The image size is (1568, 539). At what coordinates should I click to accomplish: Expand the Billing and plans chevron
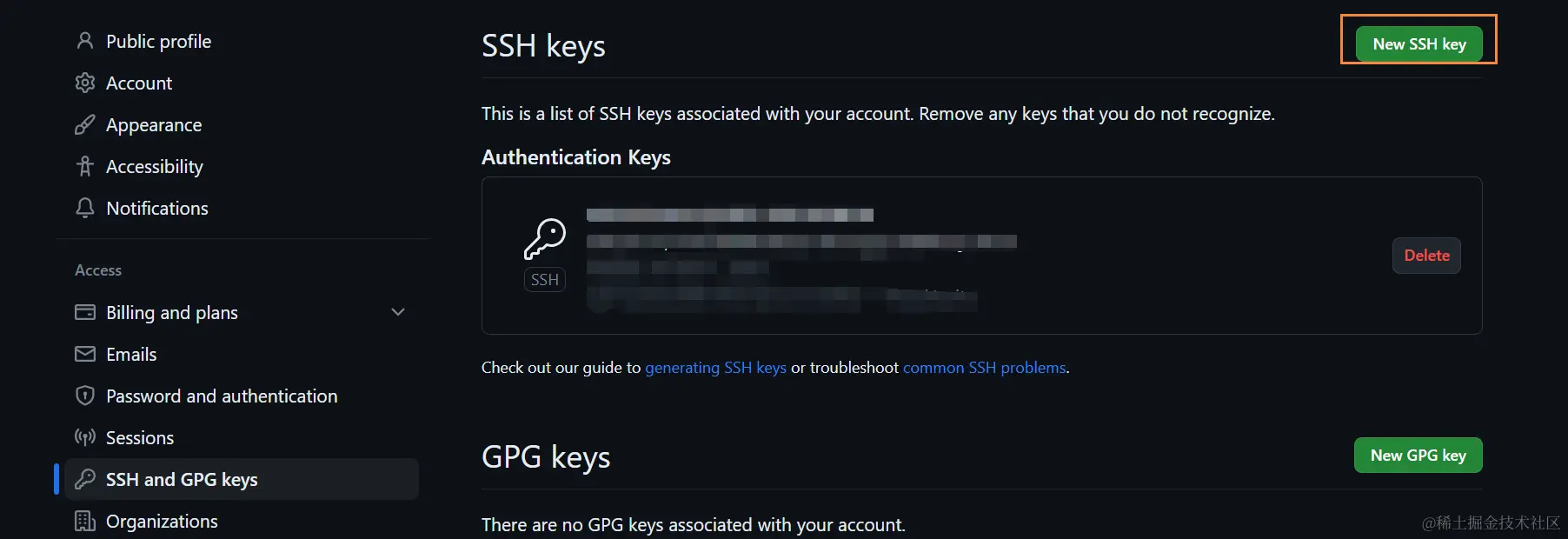point(398,312)
